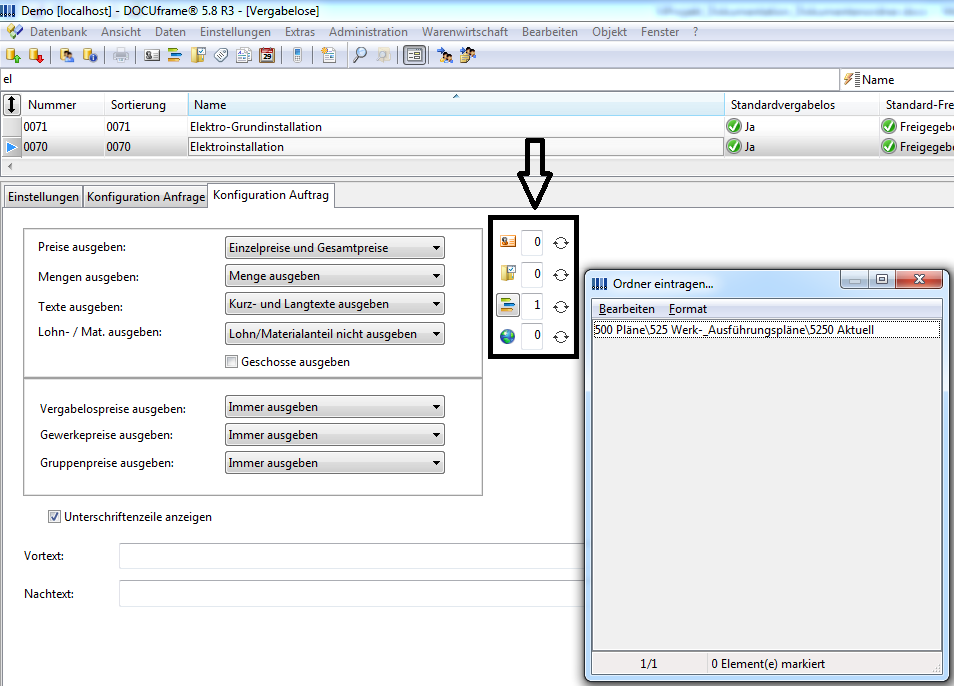
Task: Click the database green up-arrow toolbar icon
Action: pyautogui.click(x=13, y=56)
